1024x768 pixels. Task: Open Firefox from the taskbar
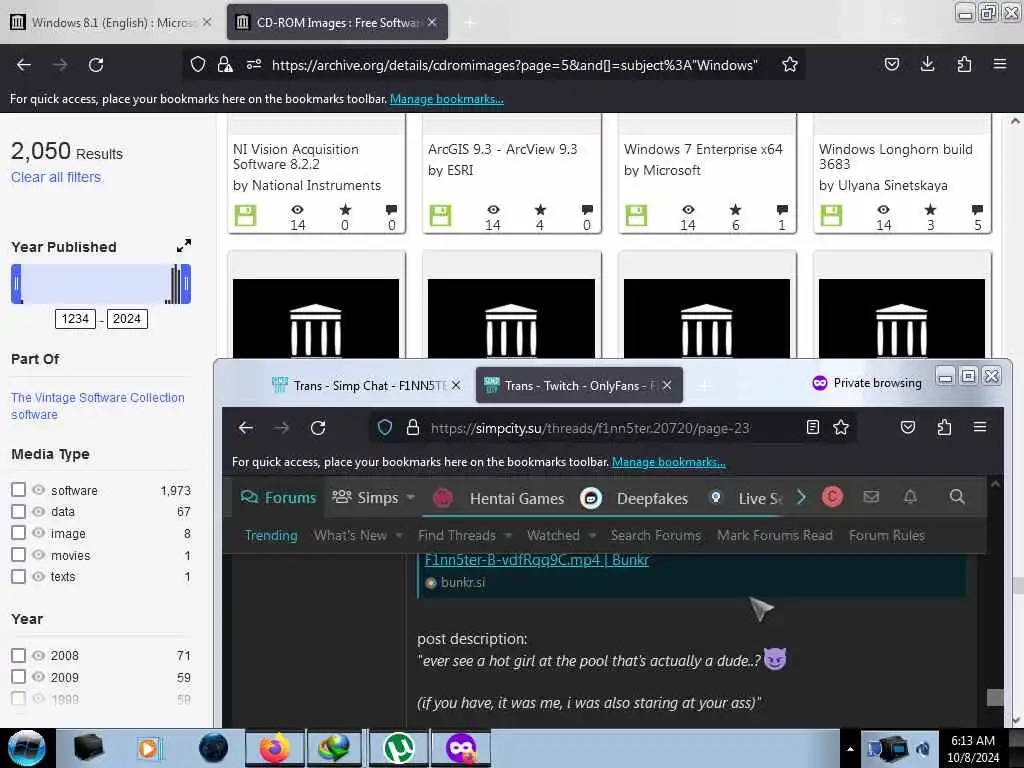point(274,748)
